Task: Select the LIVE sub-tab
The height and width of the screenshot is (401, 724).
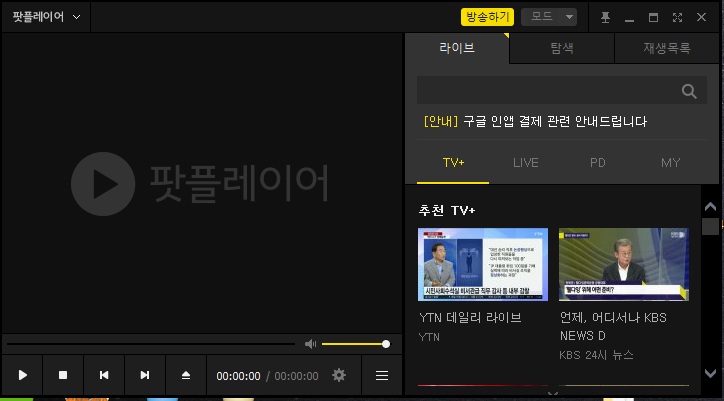Action: click(525, 163)
